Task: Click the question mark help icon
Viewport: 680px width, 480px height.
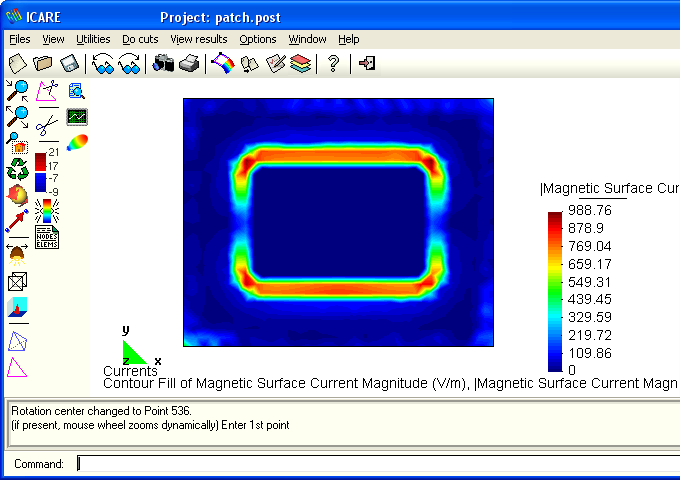Action: point(333,64)
